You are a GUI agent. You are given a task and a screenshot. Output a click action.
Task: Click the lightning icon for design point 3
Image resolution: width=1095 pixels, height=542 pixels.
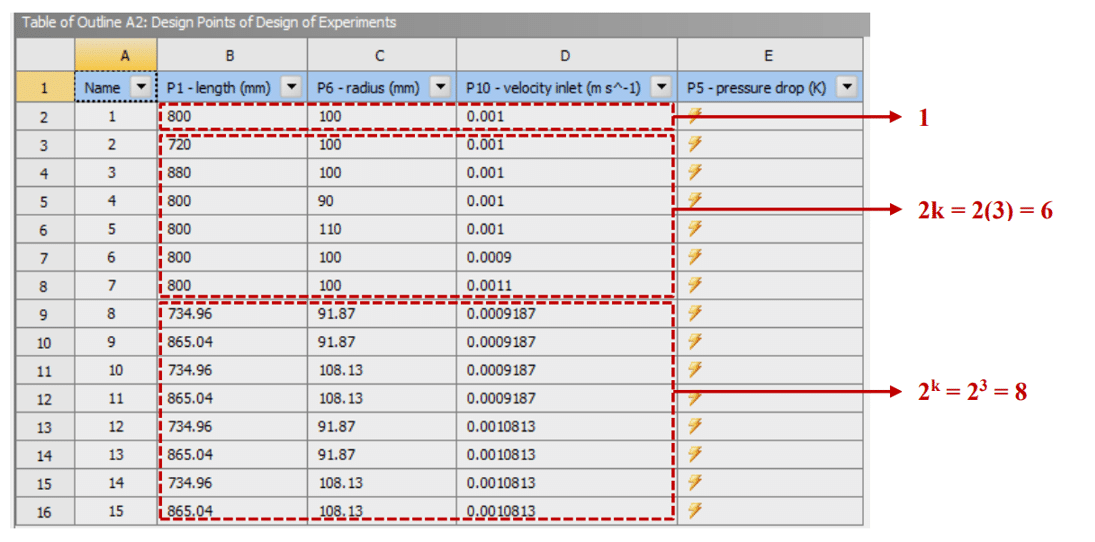(x=693, y=173)
